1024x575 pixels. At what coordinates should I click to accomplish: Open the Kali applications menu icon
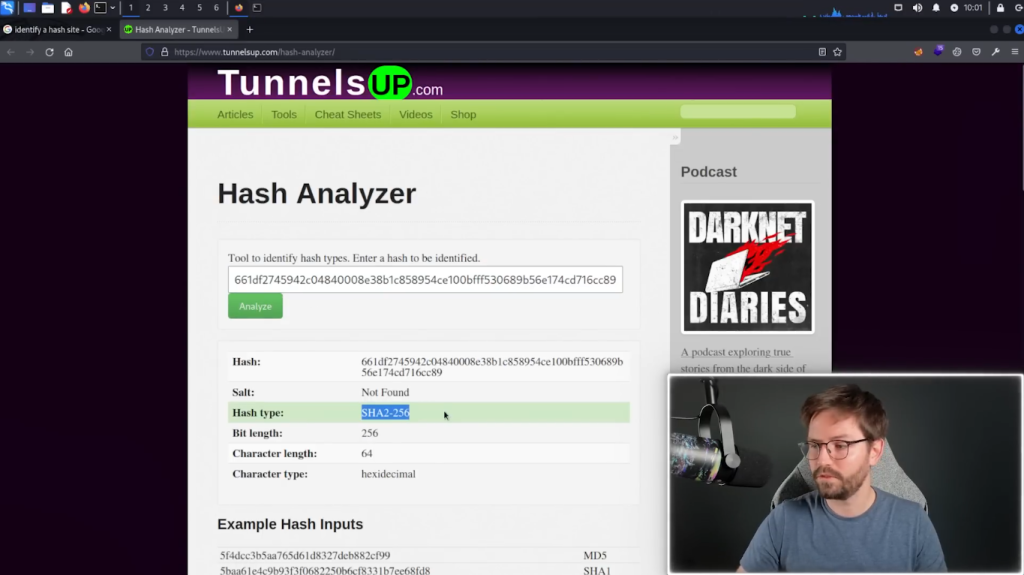7,8
